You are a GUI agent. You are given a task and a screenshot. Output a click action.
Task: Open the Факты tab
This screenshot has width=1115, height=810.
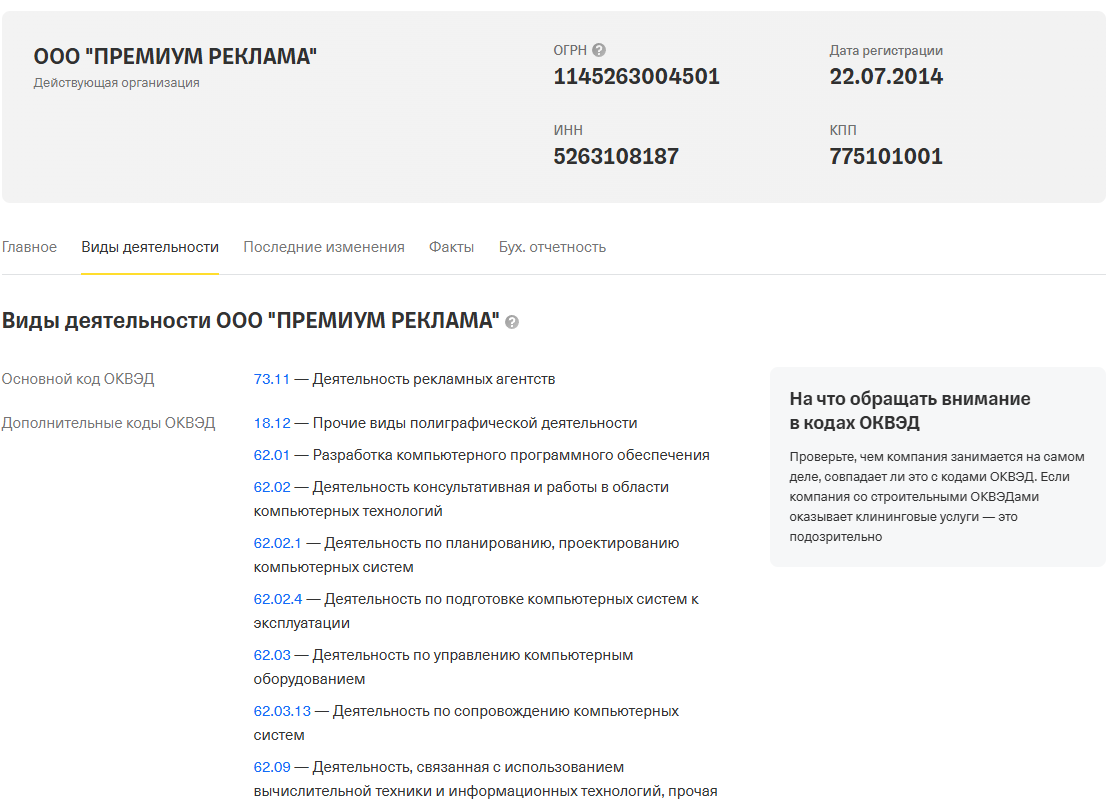[x=451, y=247]
